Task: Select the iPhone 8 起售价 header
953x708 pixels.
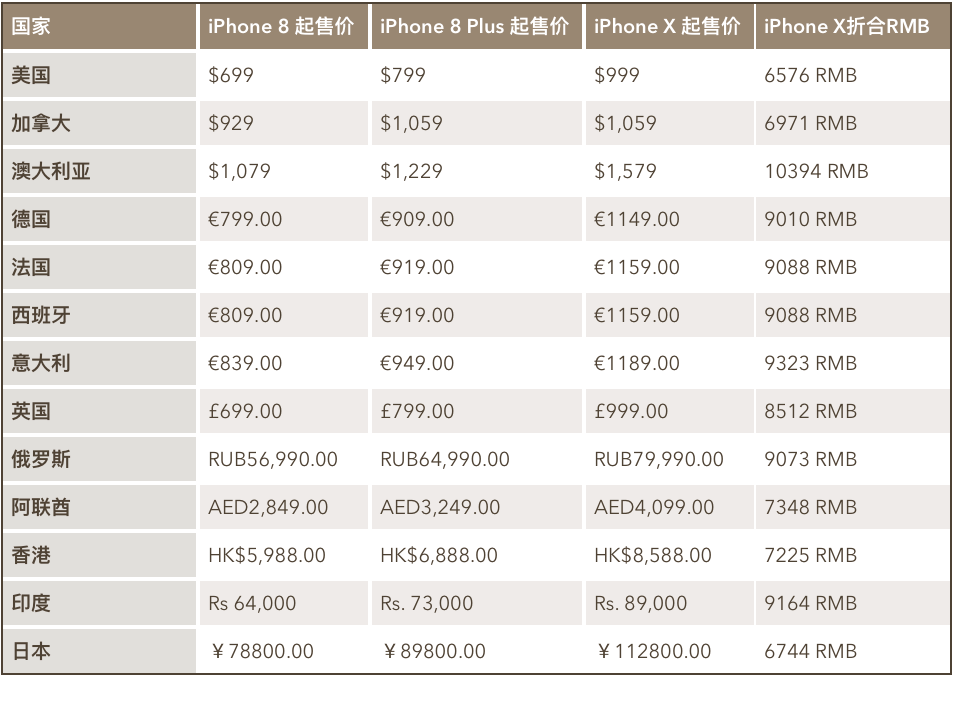Action: click(x=281, y=27)
